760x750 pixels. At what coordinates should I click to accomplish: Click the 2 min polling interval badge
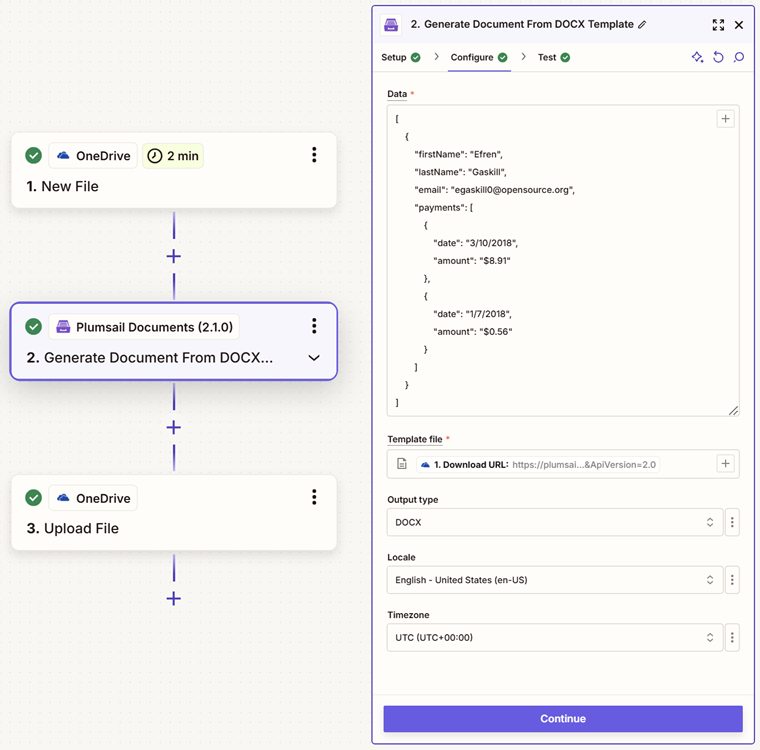[173, 156]
